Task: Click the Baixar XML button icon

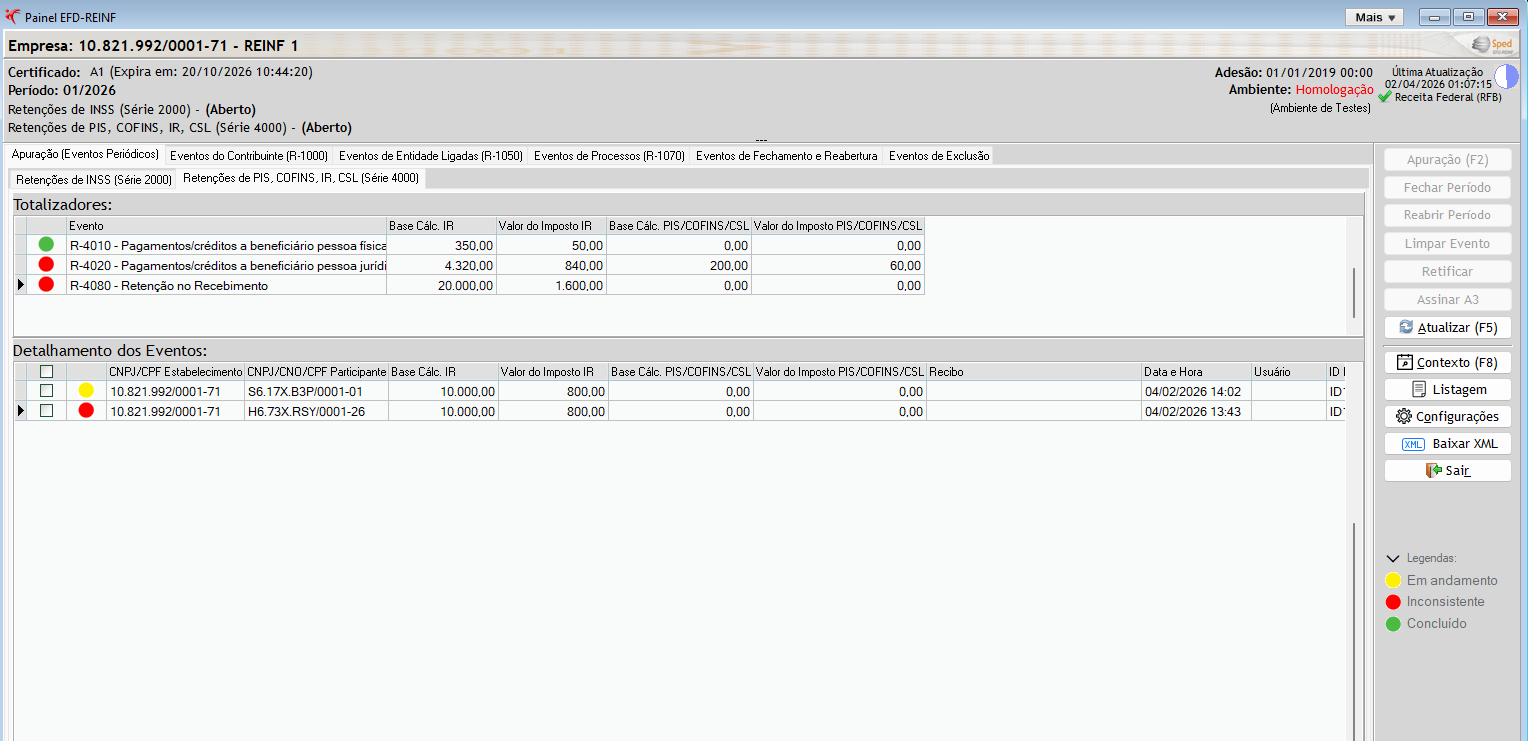Action: coord(1413,444)
